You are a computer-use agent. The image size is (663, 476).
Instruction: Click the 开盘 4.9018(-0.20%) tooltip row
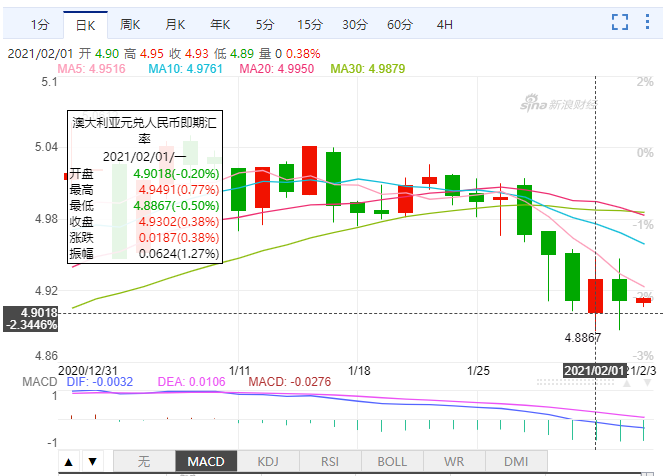pos(145,174)
